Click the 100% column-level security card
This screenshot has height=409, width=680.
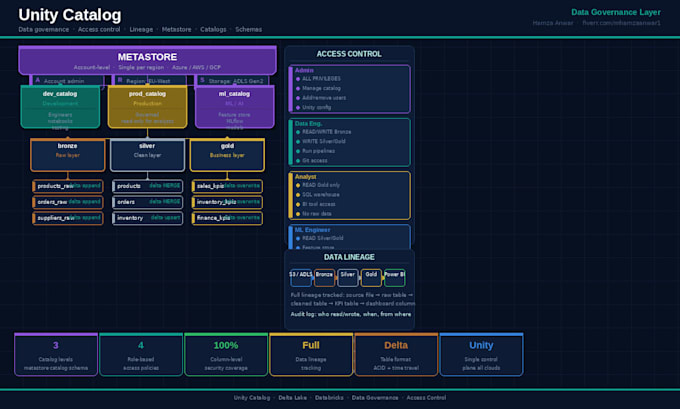[226, 354]
